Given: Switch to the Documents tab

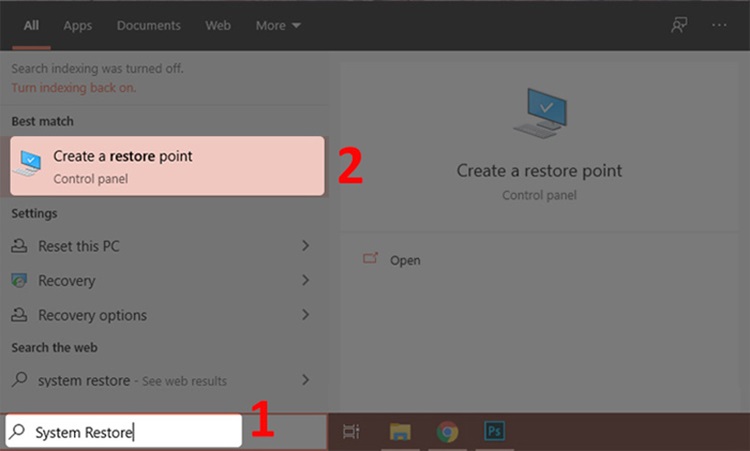Looking at the screenshot, I should coord(148,26).
